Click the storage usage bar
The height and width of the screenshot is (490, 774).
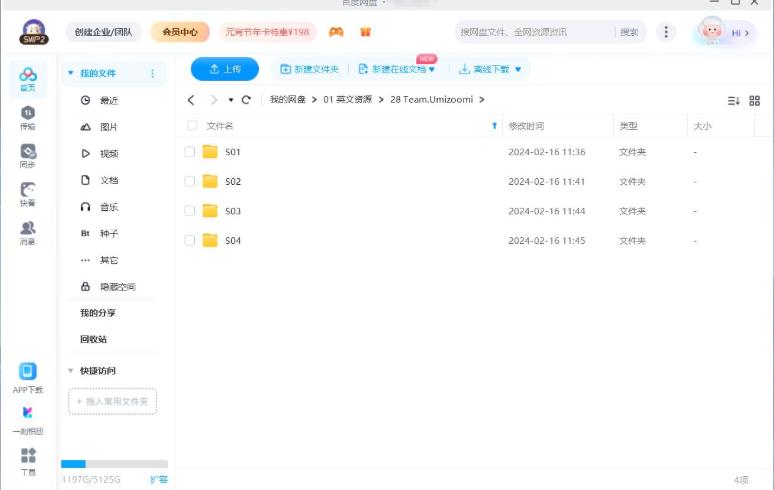(x=114, y=464)
